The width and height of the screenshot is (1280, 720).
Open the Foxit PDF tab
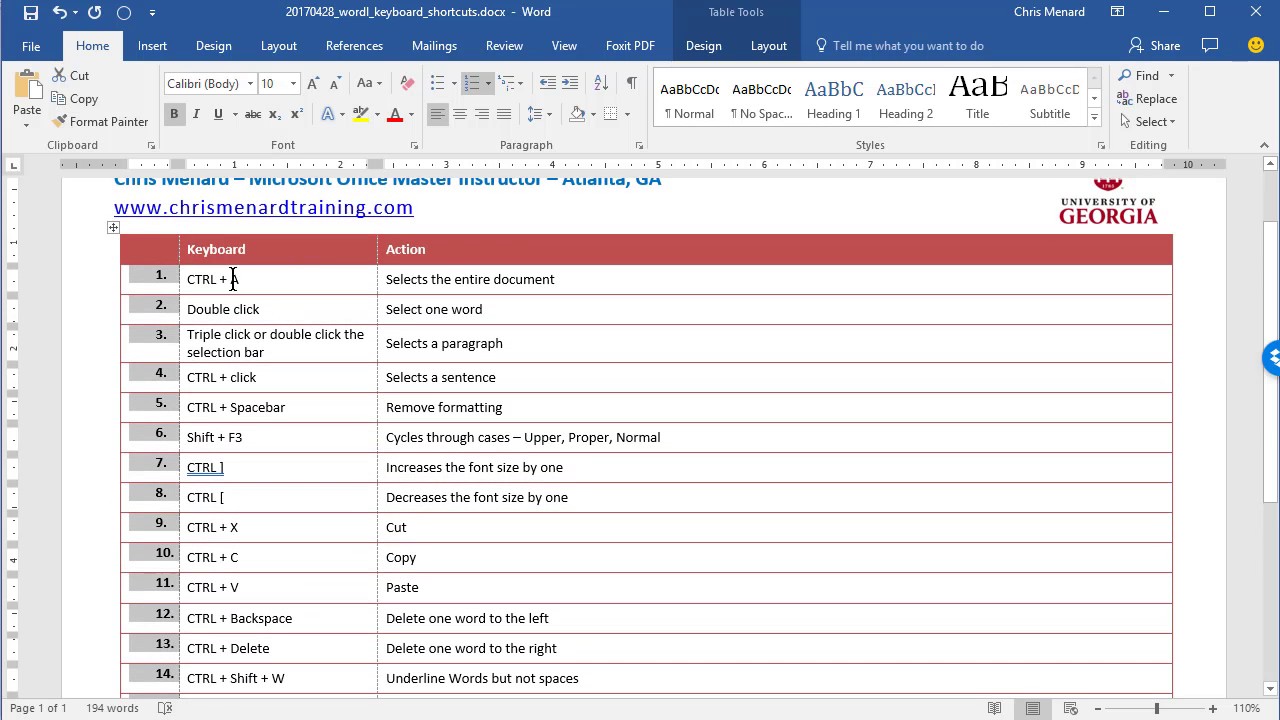(x=630, y=46)
